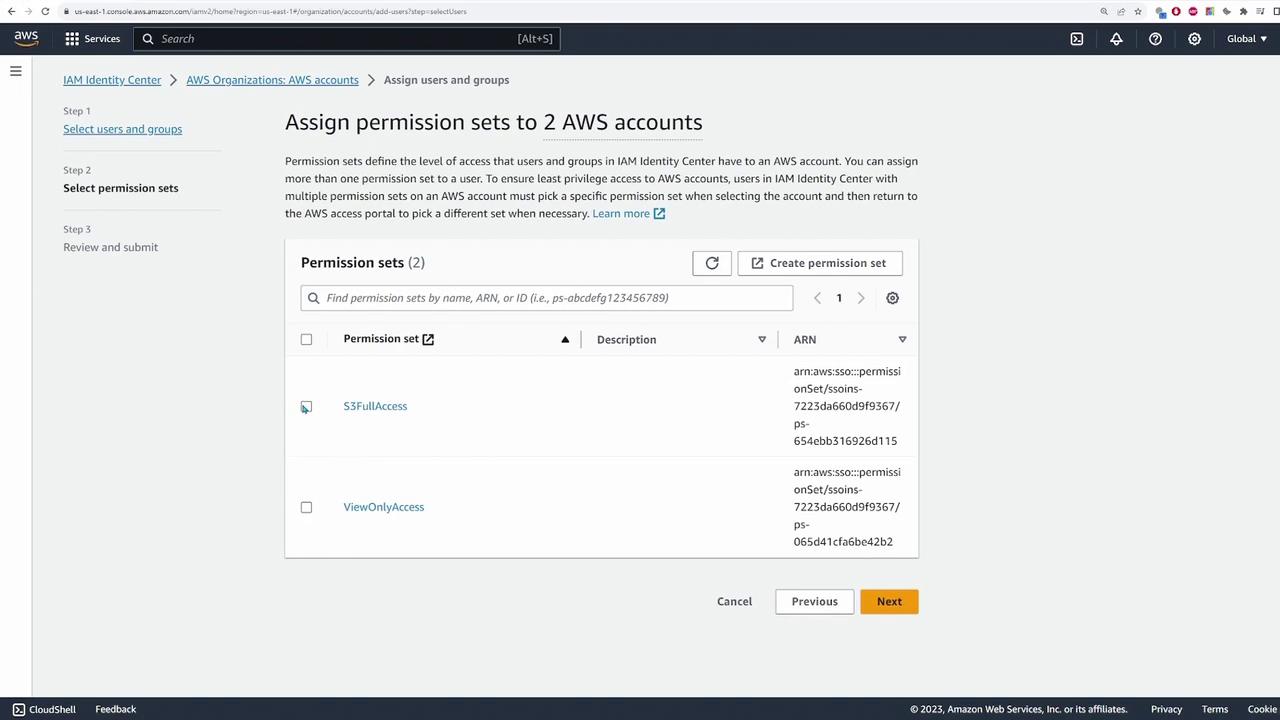Go to IAM Identity Center breadcrumb

[x=112, y=80]
